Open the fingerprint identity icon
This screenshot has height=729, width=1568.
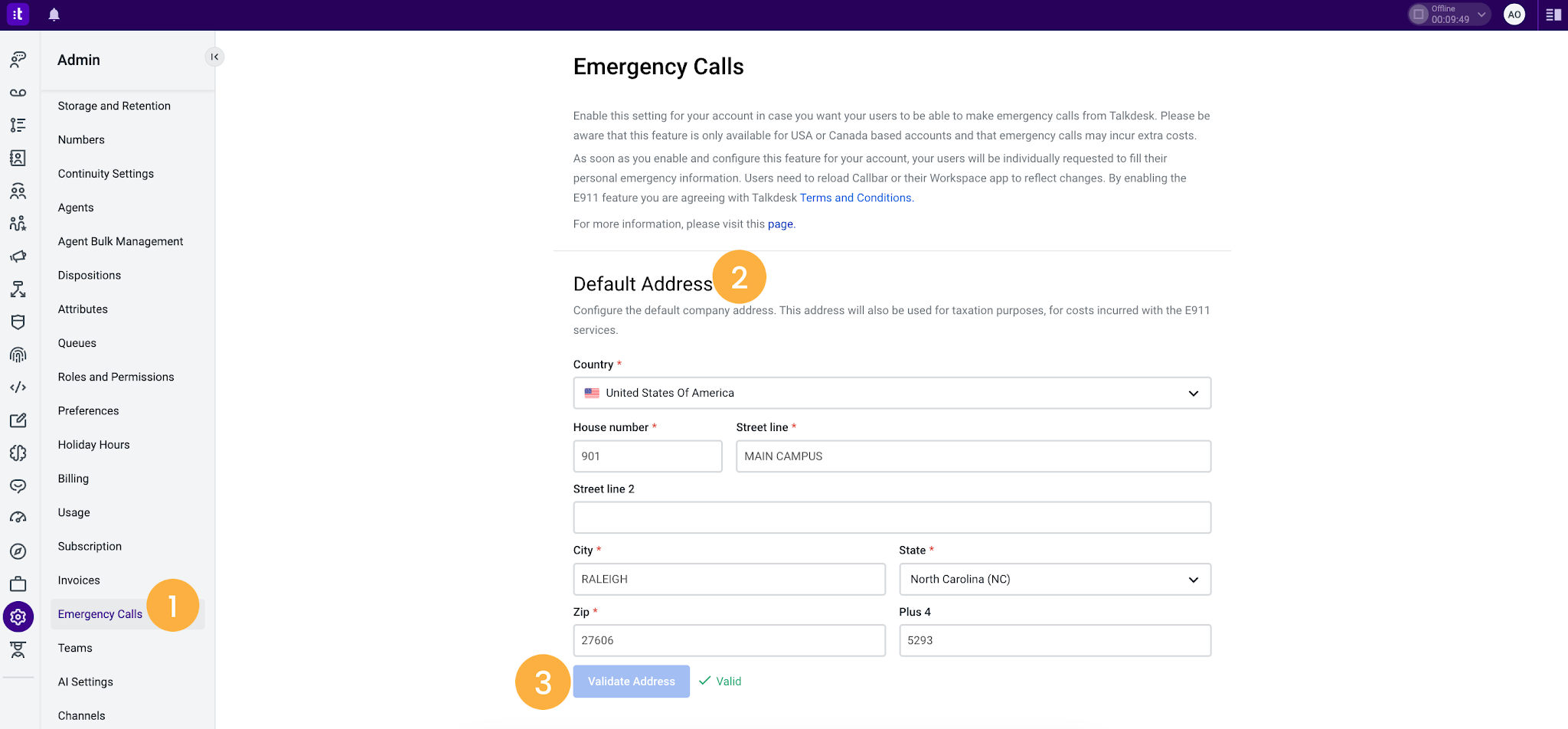point(18,355)
